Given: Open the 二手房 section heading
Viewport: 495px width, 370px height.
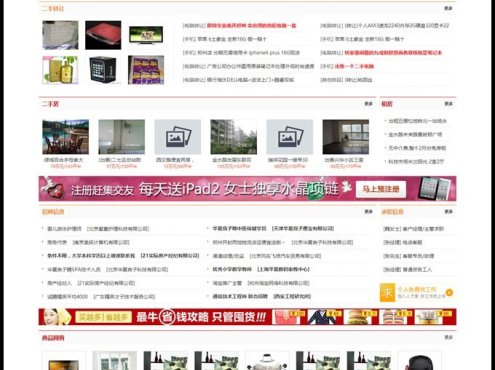Looking at the screenshot, I should tap(50, 104).
